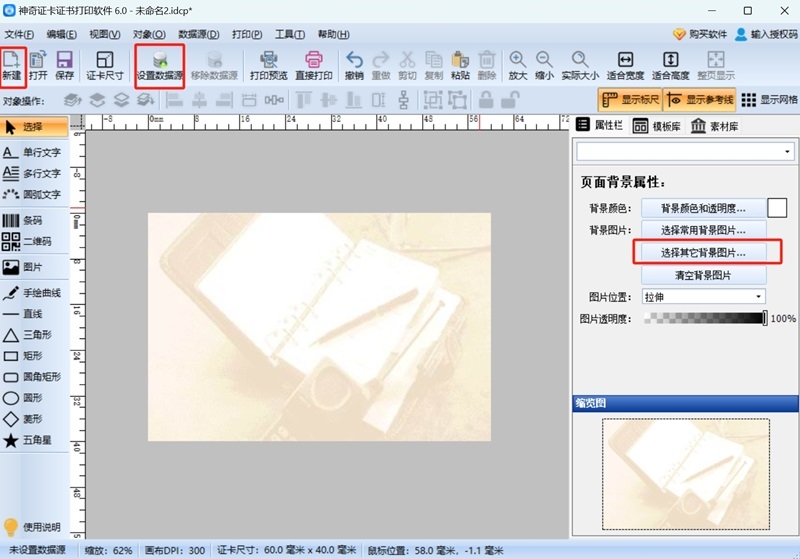Click the 新建 new document icon

coord(12,65)
